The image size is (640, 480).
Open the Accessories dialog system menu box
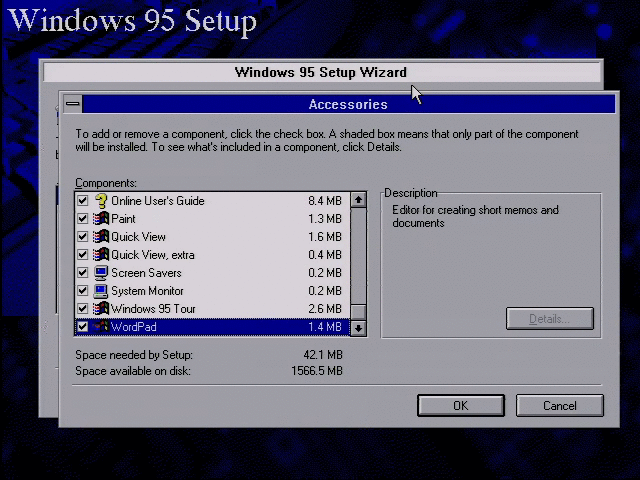click(73, 104)
